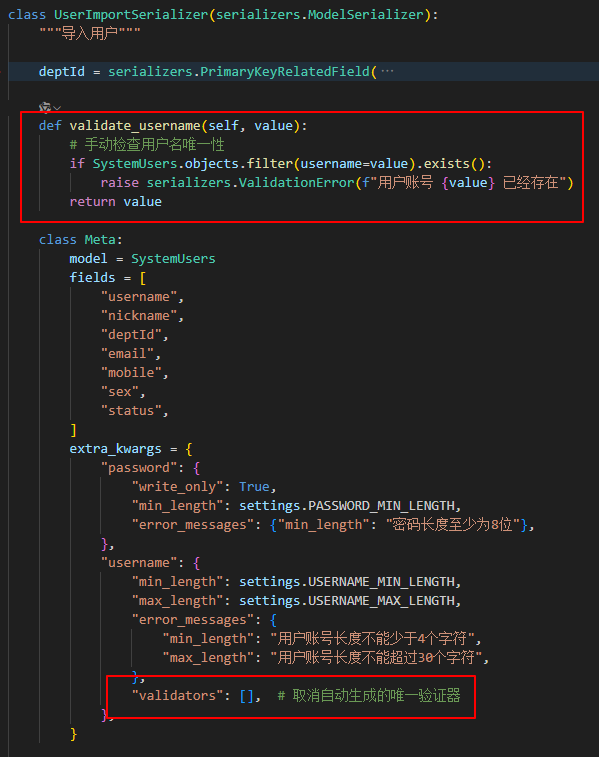
Task: Expand the folded PrimaryKeyRelatedField ellipsis
Action: [x=387, y=71]
